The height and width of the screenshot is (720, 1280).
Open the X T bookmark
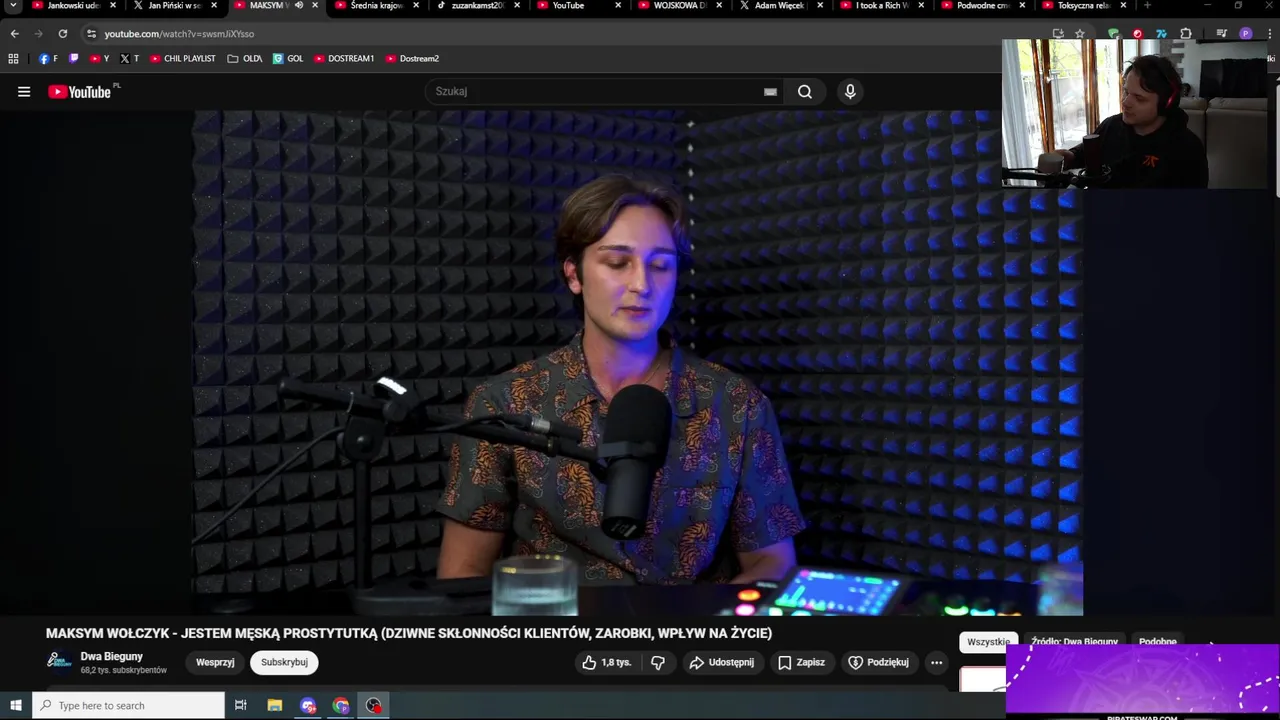tap(129, 59)
